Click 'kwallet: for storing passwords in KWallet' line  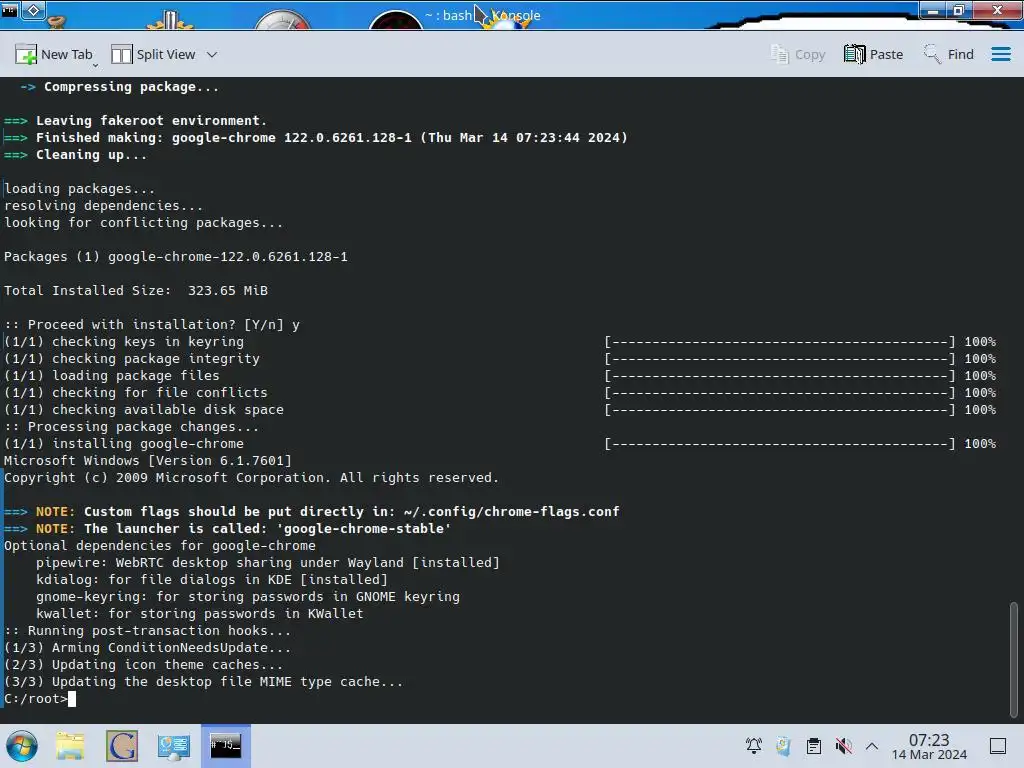pyautogui.click(x=199, y=613)
